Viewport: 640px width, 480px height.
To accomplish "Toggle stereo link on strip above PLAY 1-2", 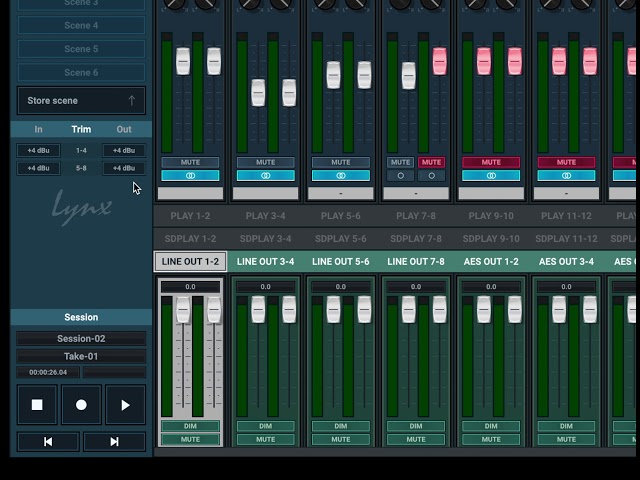I will [x=190, y=176].
